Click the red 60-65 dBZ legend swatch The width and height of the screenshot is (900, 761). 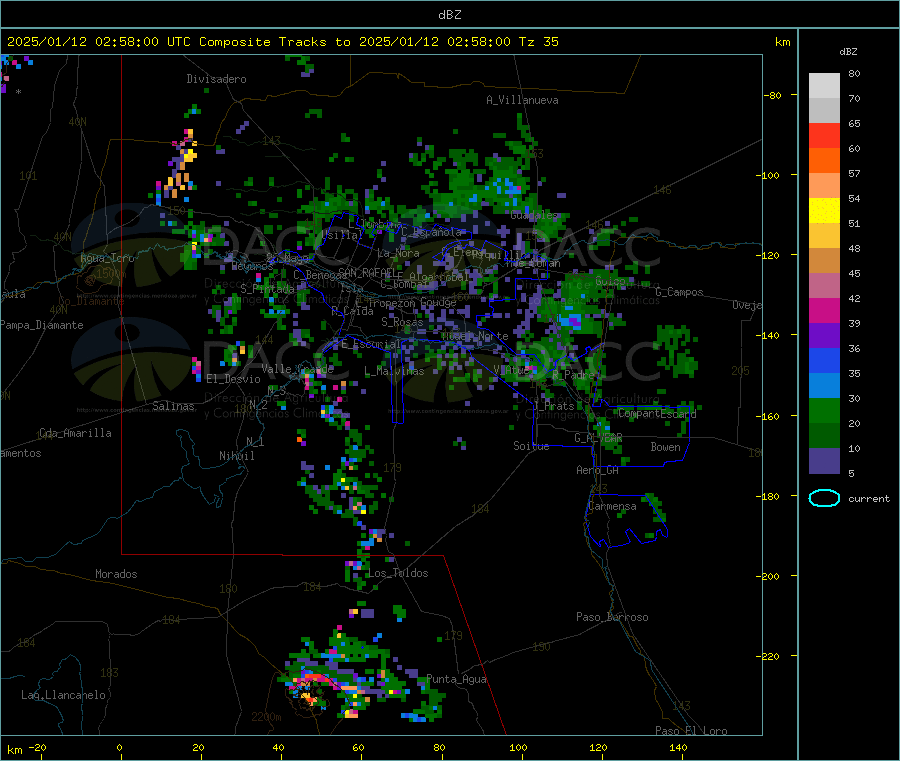[x=824, y=136]
